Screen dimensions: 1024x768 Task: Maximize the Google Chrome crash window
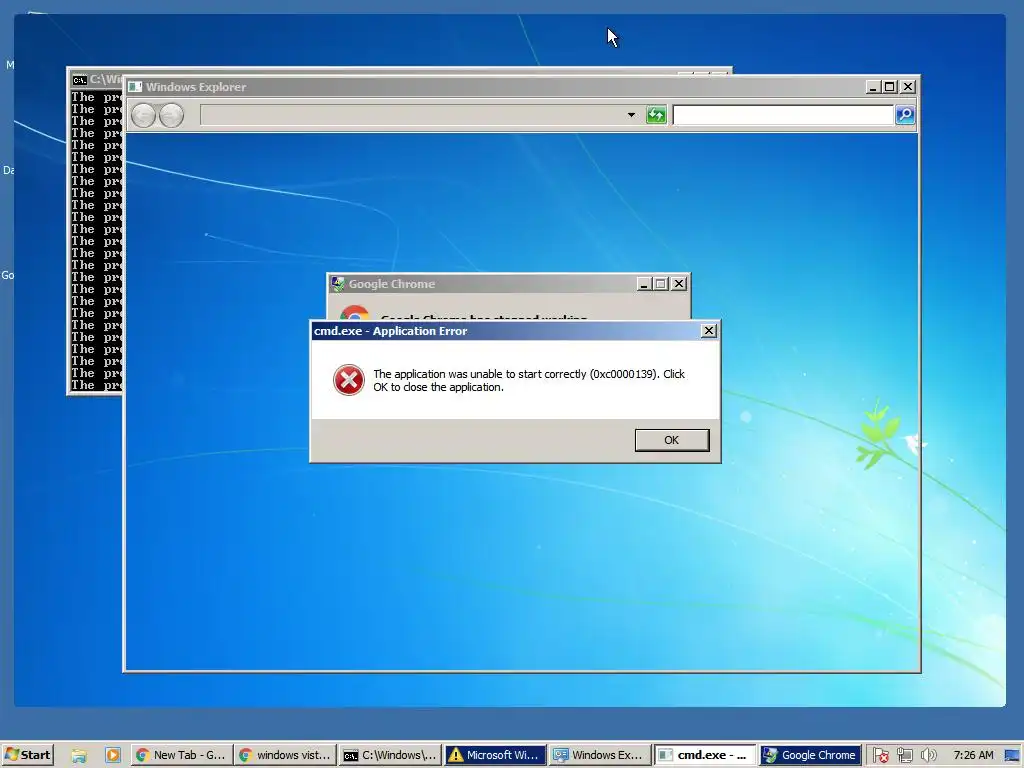click(660, 284)
